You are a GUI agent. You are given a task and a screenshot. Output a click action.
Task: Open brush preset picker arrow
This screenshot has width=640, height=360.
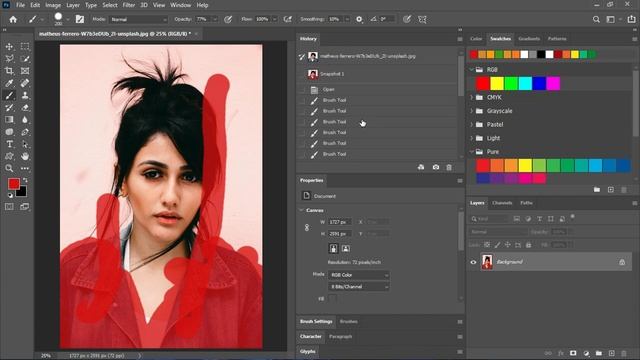pyautogui.click(x=68, y=19)
